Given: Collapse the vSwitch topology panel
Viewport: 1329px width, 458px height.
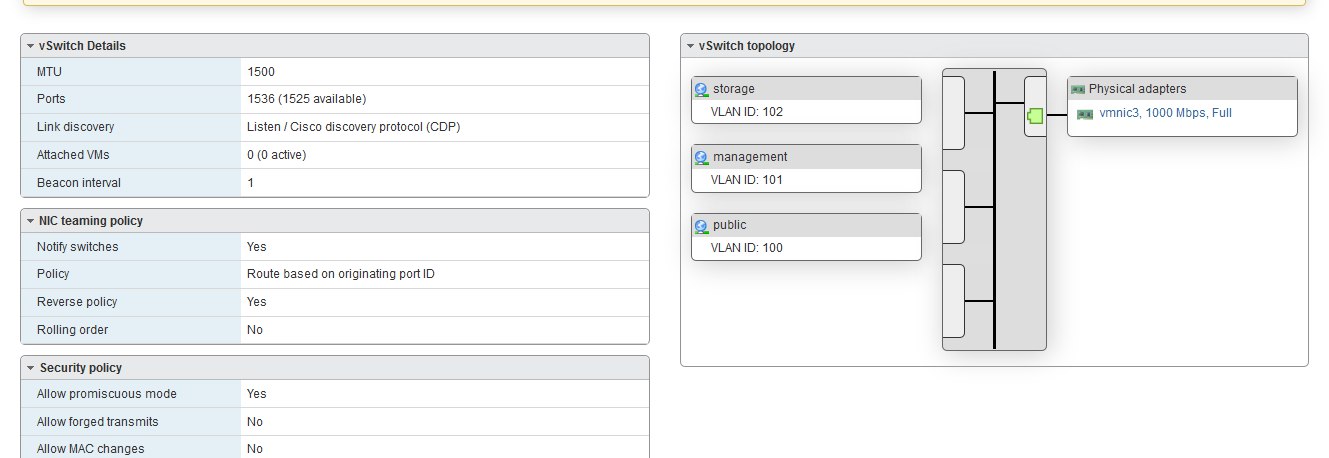Looking at the screenshot, I should coord(691,46).
